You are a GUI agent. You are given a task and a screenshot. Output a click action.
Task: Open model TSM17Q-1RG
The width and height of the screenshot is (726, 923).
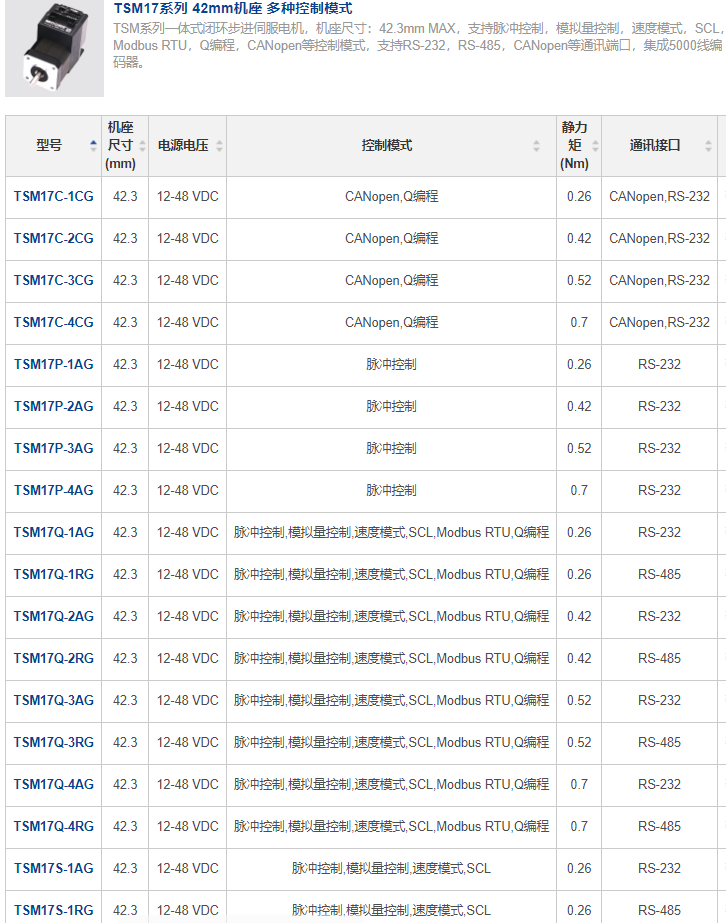pos(54,575)
